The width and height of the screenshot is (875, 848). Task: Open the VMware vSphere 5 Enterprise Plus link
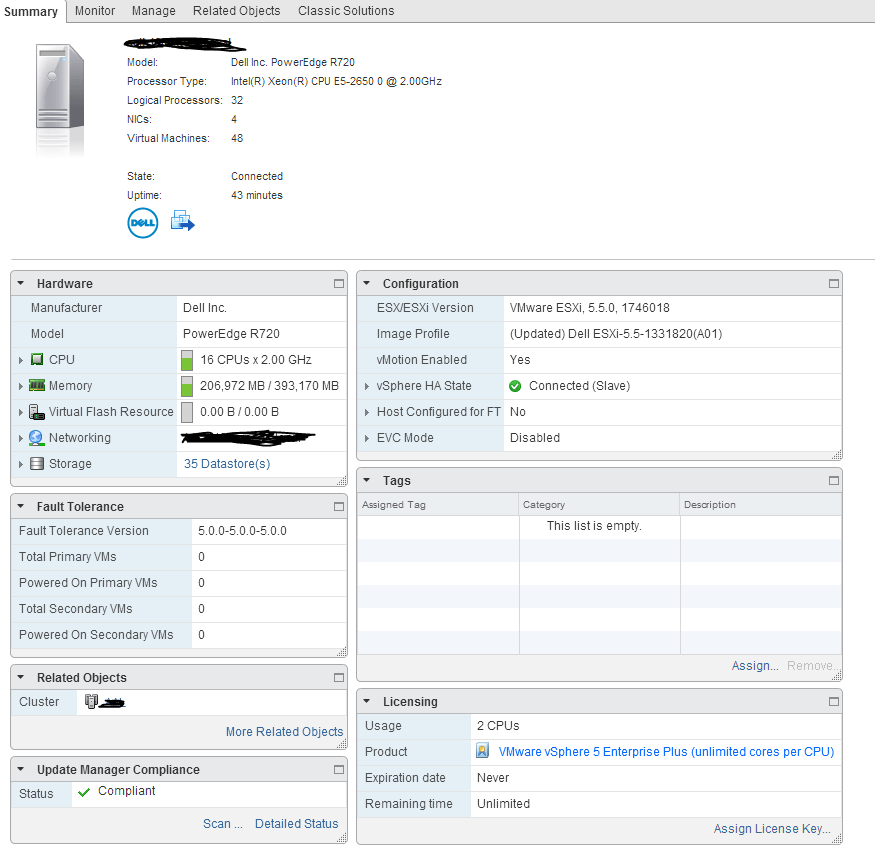coord(666,751)
